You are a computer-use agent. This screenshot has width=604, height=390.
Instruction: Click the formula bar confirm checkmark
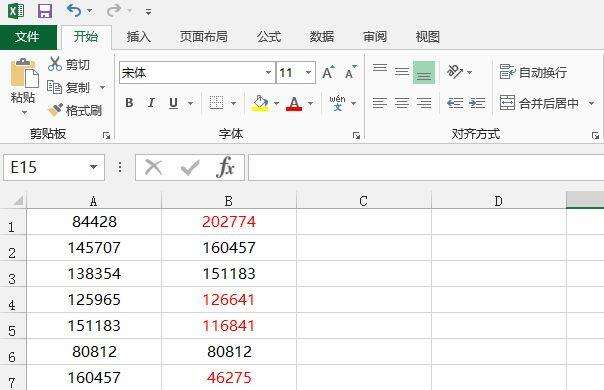(190, 167)
